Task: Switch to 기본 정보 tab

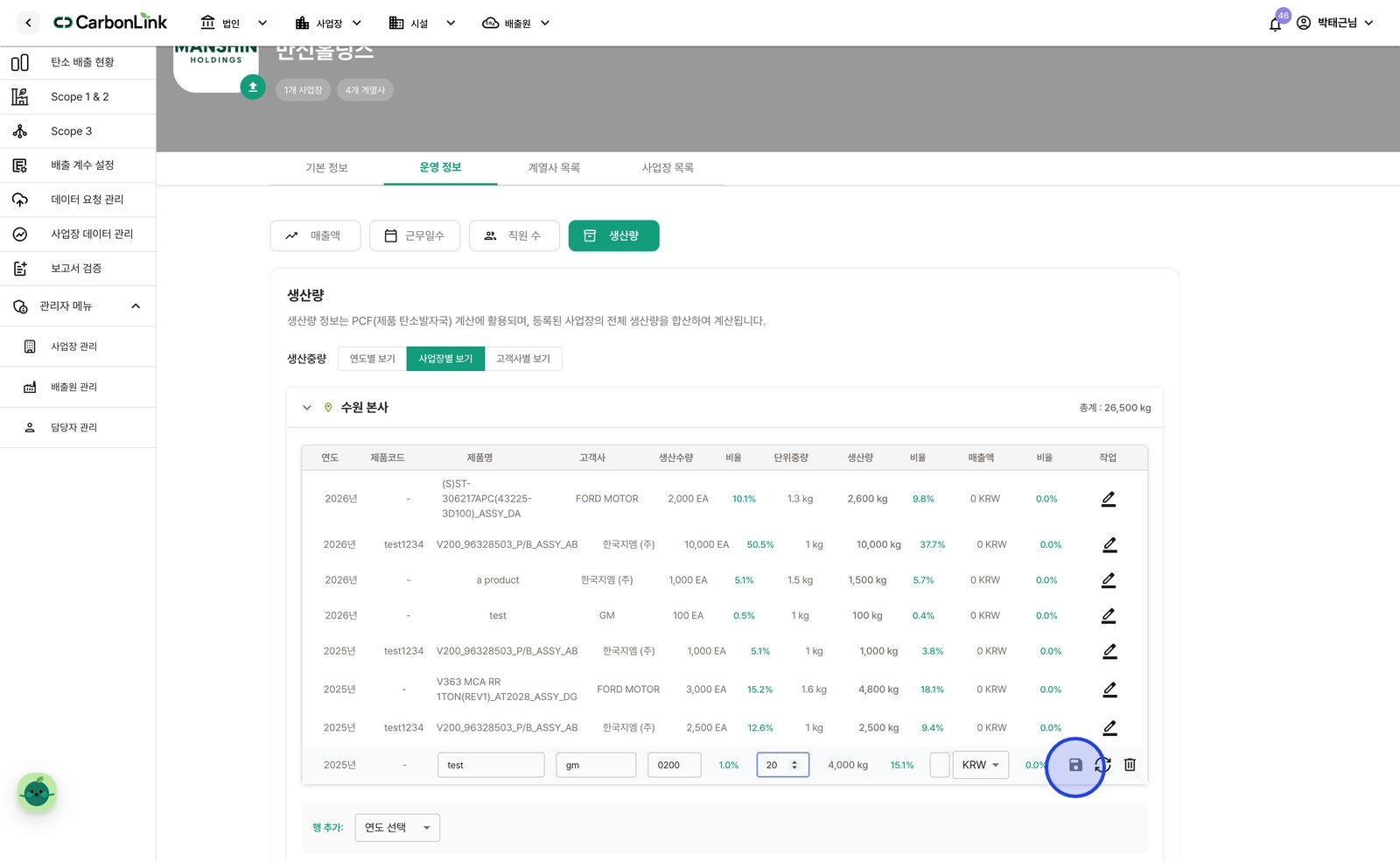Action: [x=326, y=168]
